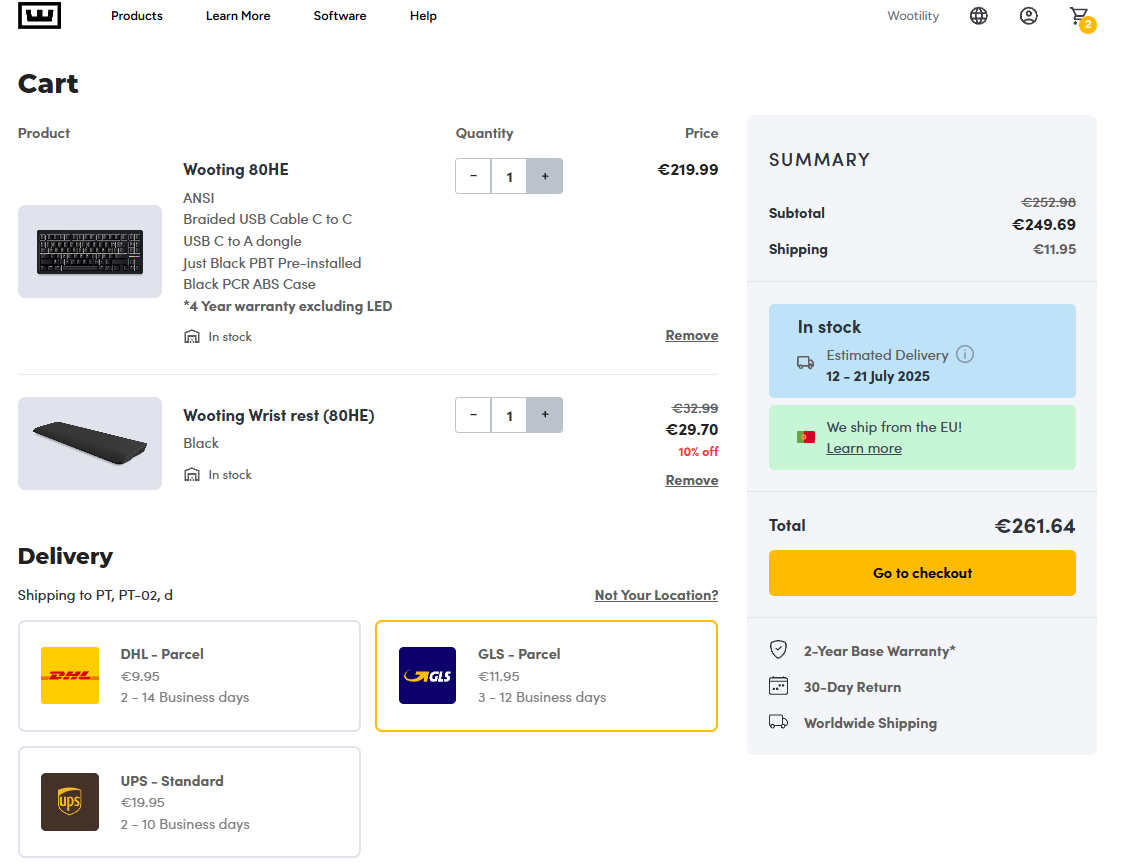This screenshot has height=868, width=1126.
Task: Click Go to checkout button
Action: (x=922, y=573)
